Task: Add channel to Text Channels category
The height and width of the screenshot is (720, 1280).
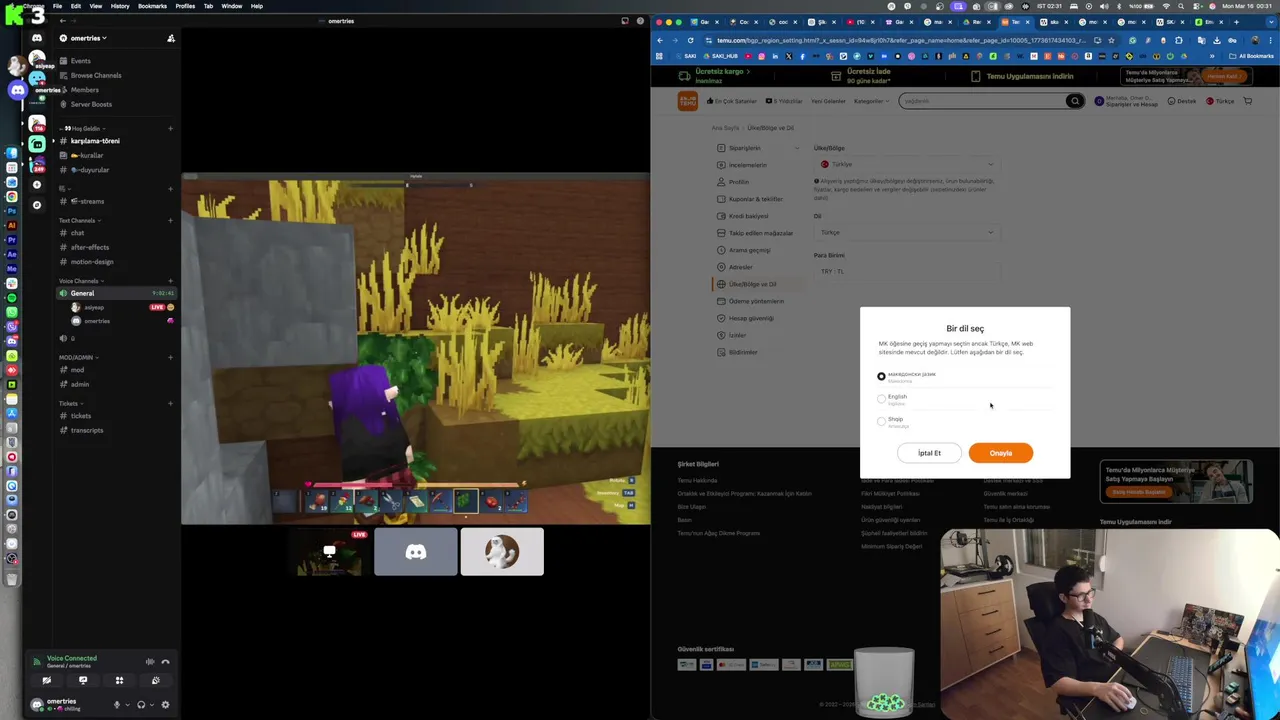Action: coord(170,220)
